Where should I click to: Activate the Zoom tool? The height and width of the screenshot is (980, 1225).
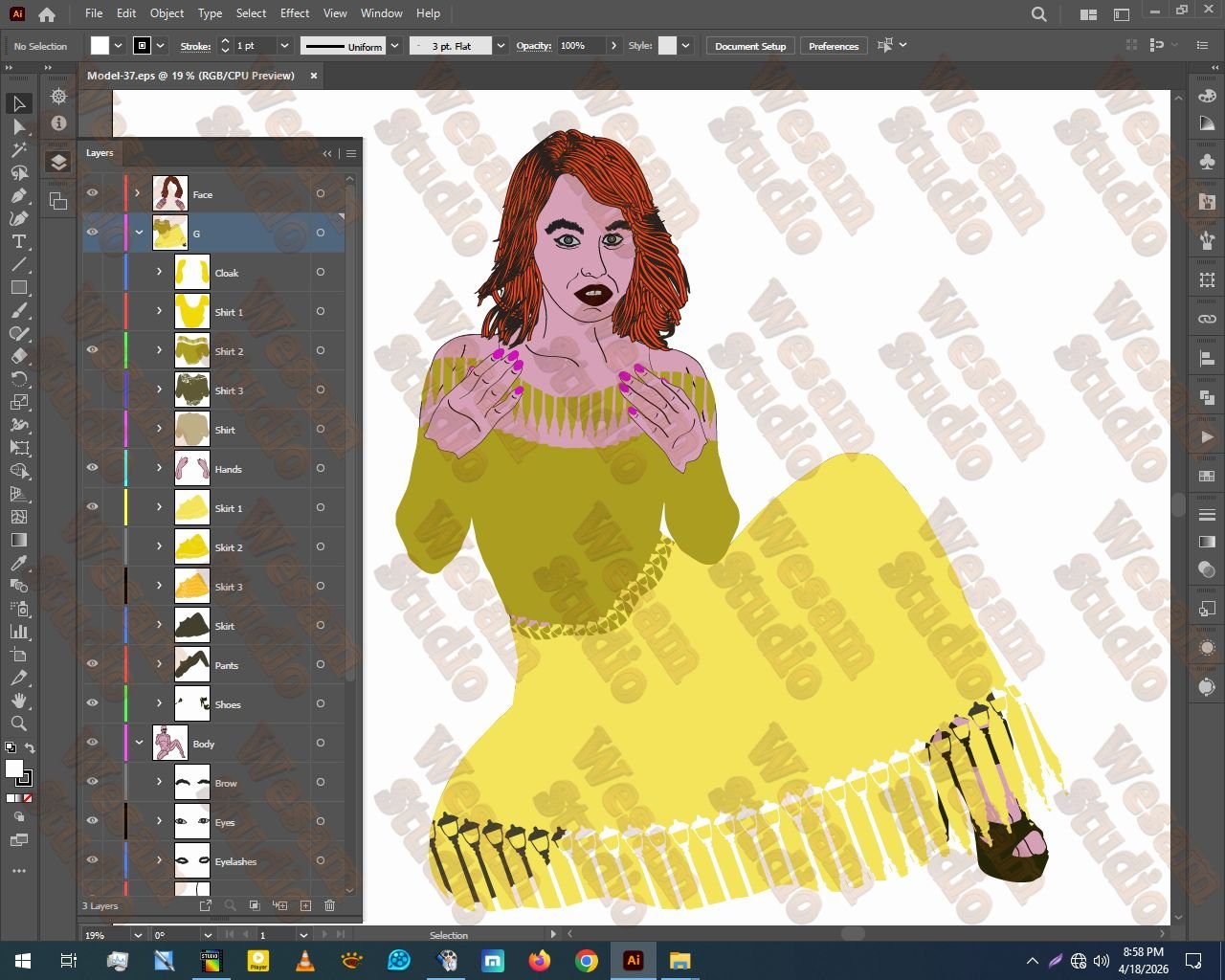coord(19,724)
